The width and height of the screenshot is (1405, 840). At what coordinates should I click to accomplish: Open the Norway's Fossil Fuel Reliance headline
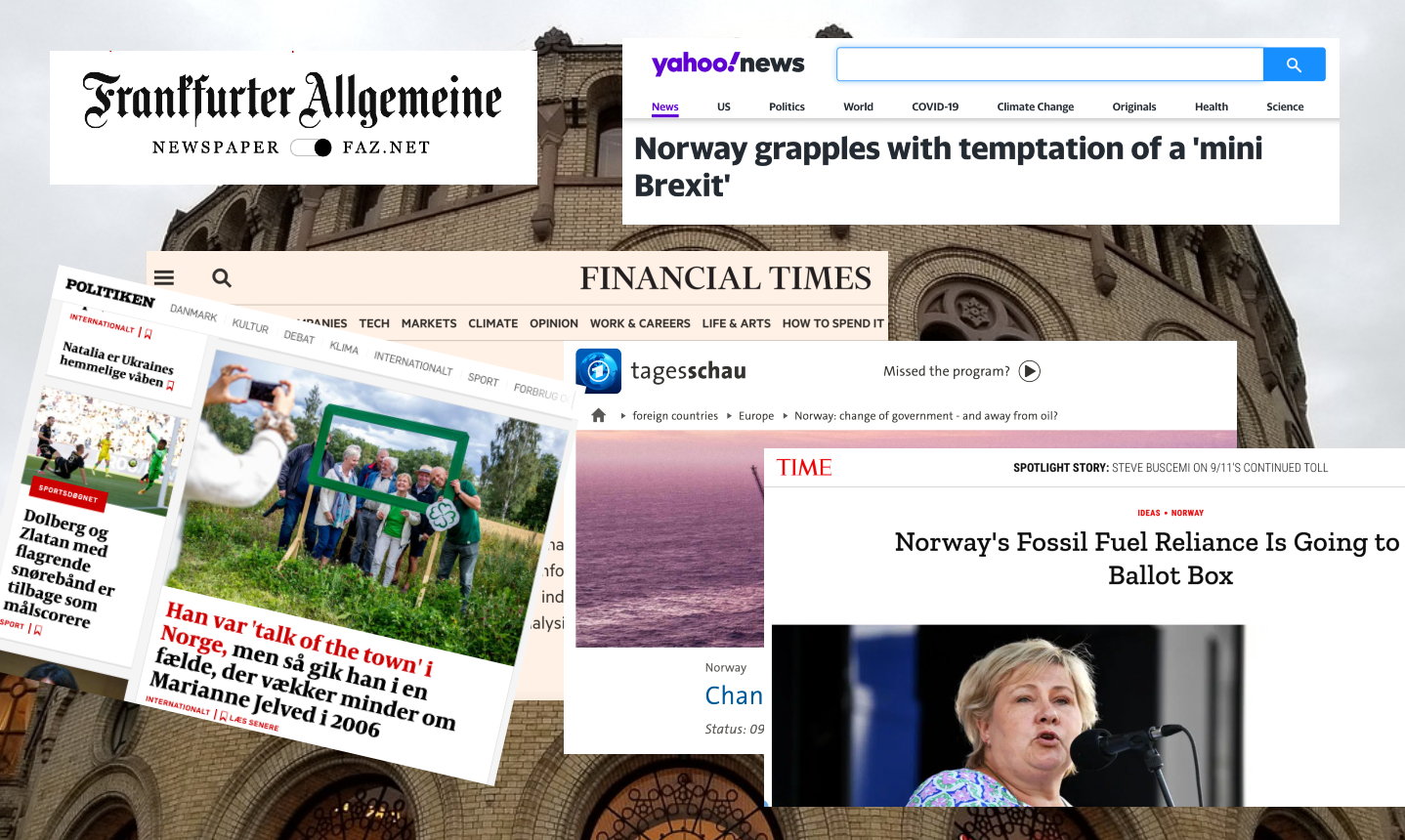[x=1148, y=559]
